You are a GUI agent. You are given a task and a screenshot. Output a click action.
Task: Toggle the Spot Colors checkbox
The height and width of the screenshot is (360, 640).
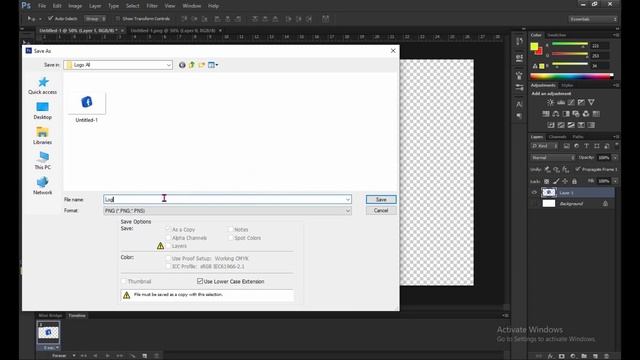click(x=231, y=238)
